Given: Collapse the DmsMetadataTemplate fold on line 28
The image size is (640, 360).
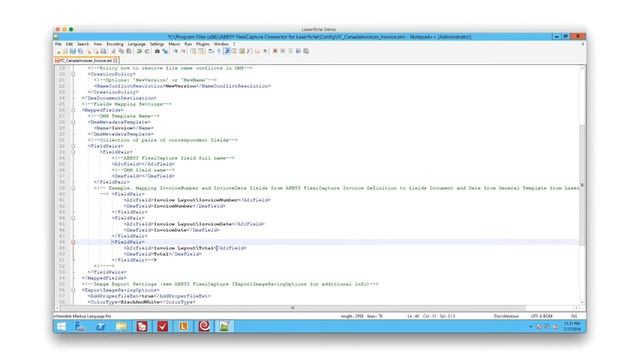Looking at the screenshot, I should click(x=73, y=122).
